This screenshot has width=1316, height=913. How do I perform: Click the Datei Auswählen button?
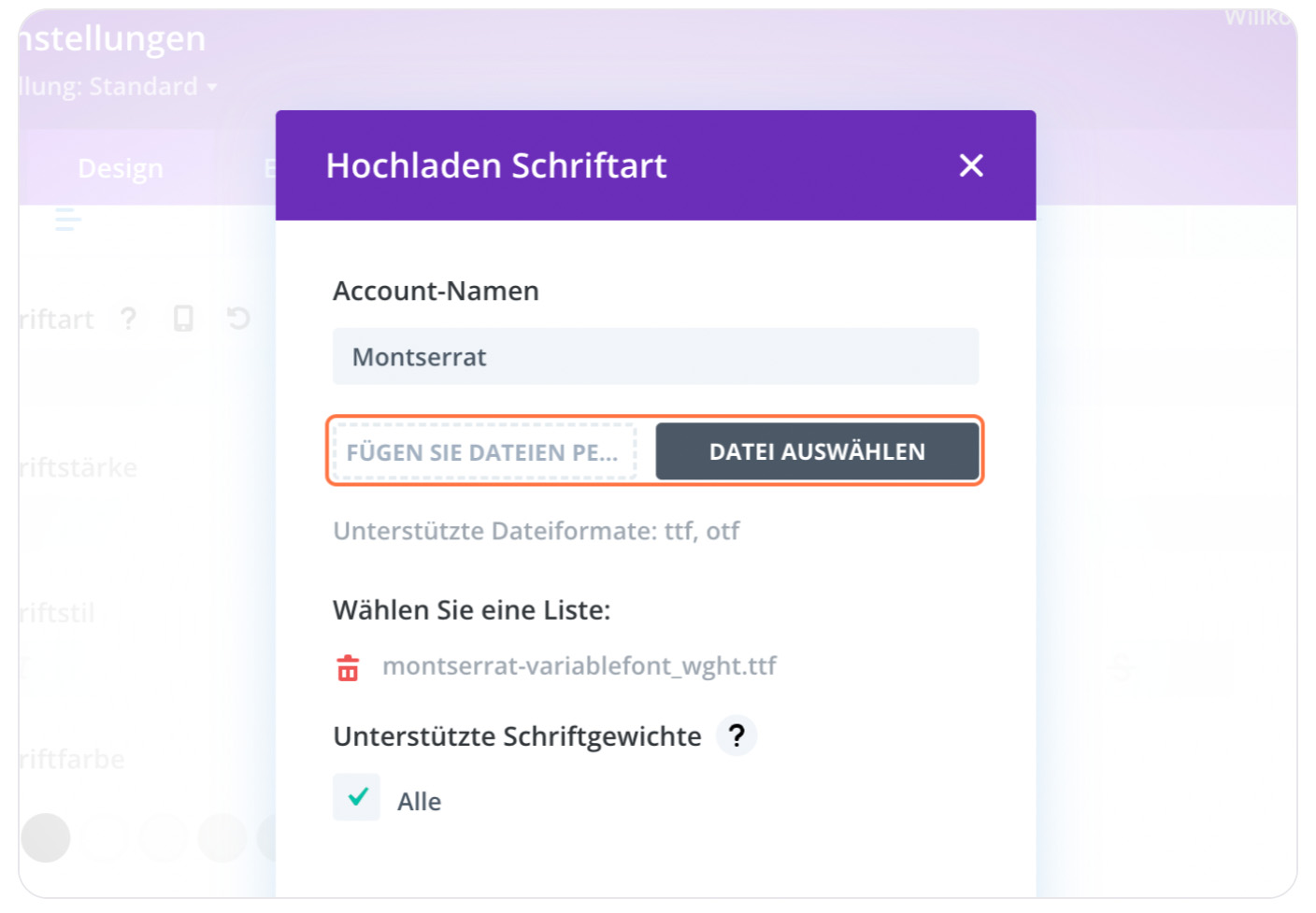[817, 451]
